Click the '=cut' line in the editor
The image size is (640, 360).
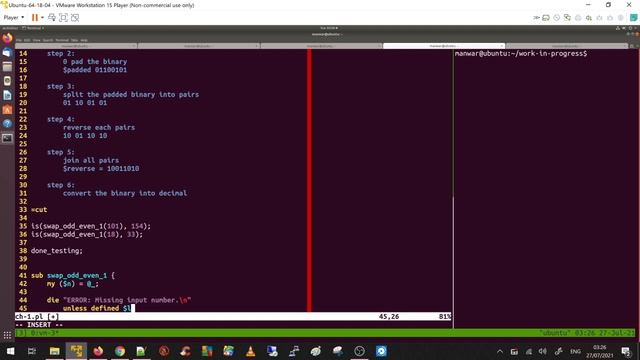point(39,210)
